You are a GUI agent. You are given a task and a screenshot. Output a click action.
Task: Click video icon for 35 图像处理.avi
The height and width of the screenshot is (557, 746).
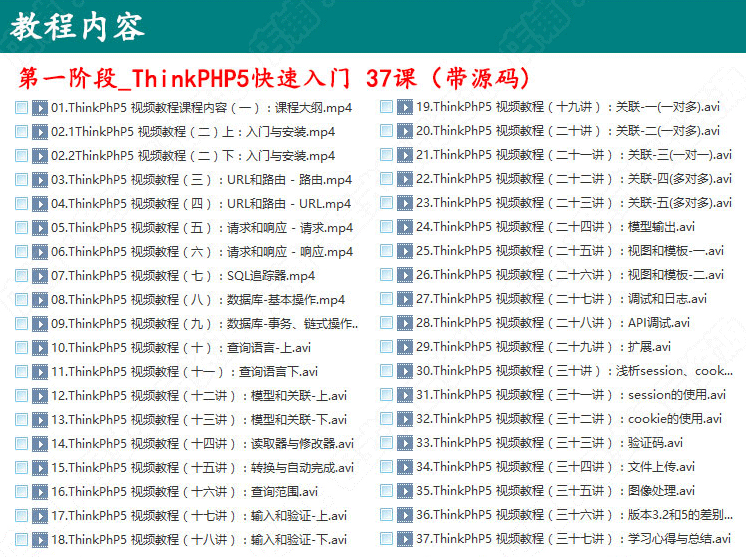[405, 491]
